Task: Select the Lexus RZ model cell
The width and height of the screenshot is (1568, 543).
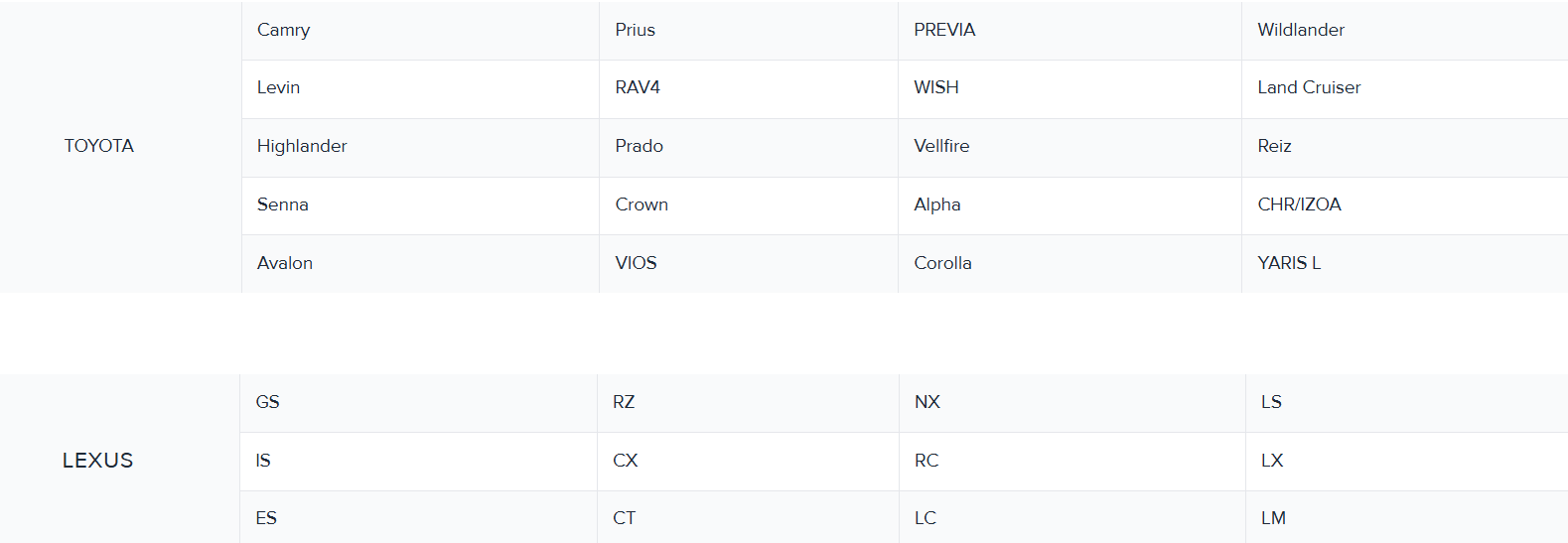Action: (x=624, y=402)
